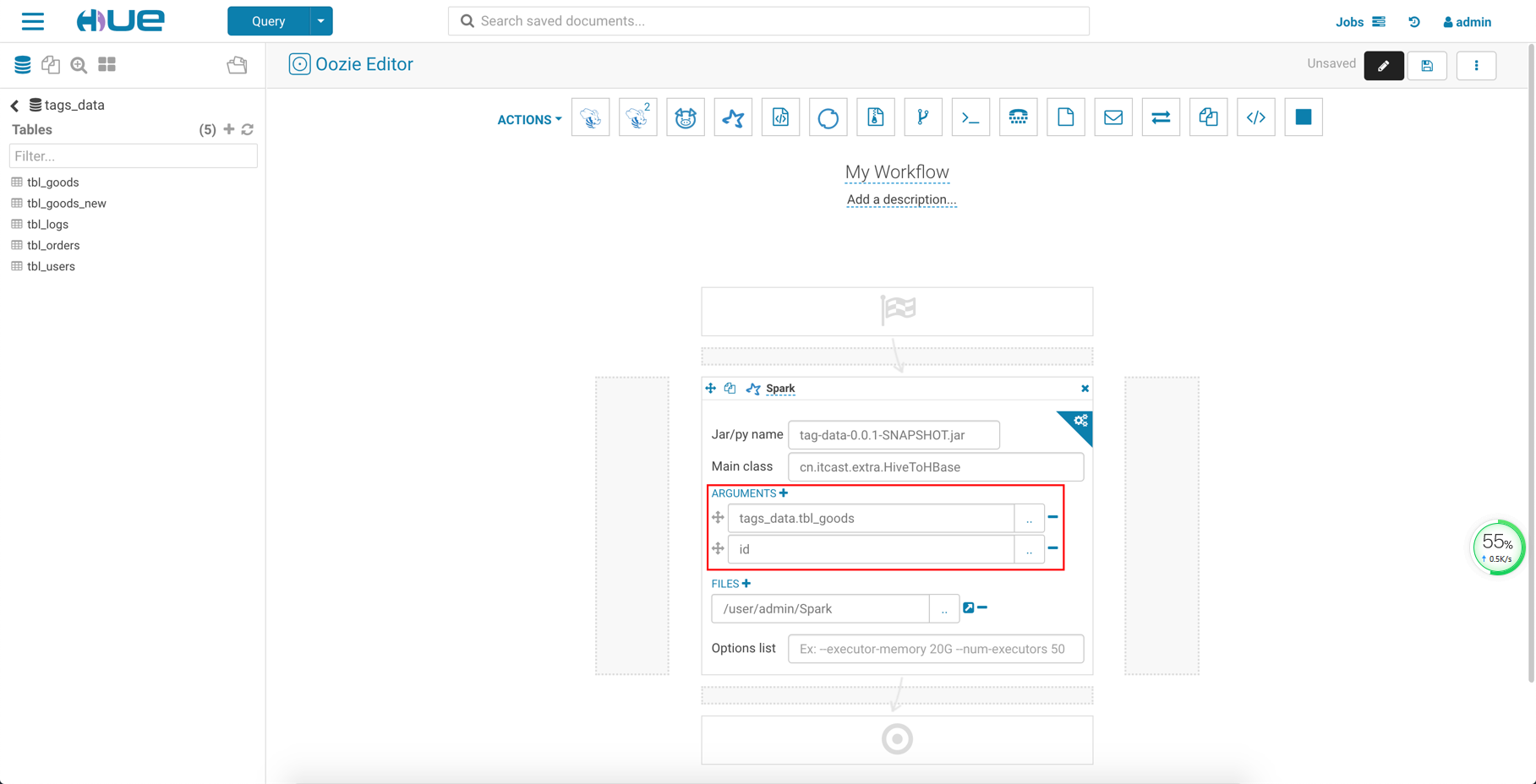The height and width of the screenshot is (784, 1536).
Task: Create a new table with plus icon
Action: 228,129
